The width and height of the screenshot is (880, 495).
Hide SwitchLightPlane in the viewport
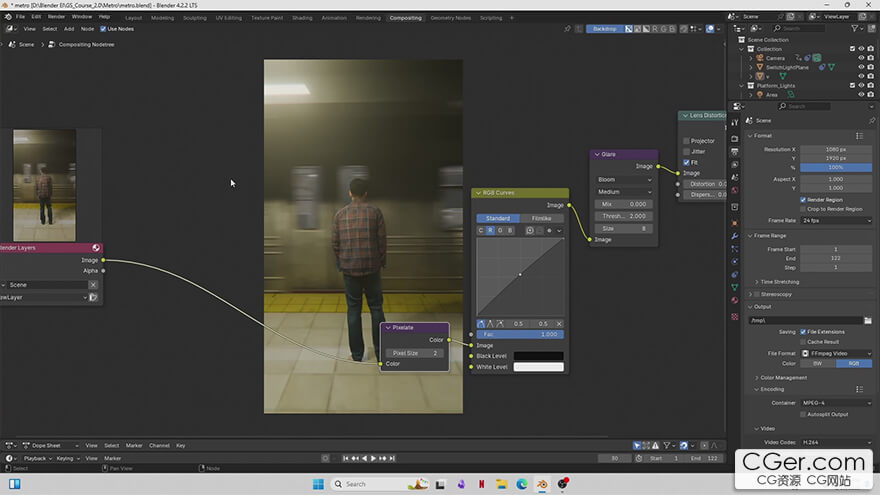tap(861, 67)
